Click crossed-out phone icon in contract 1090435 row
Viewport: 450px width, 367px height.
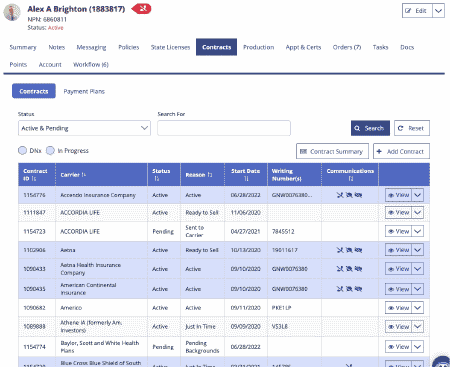[340, 289]
